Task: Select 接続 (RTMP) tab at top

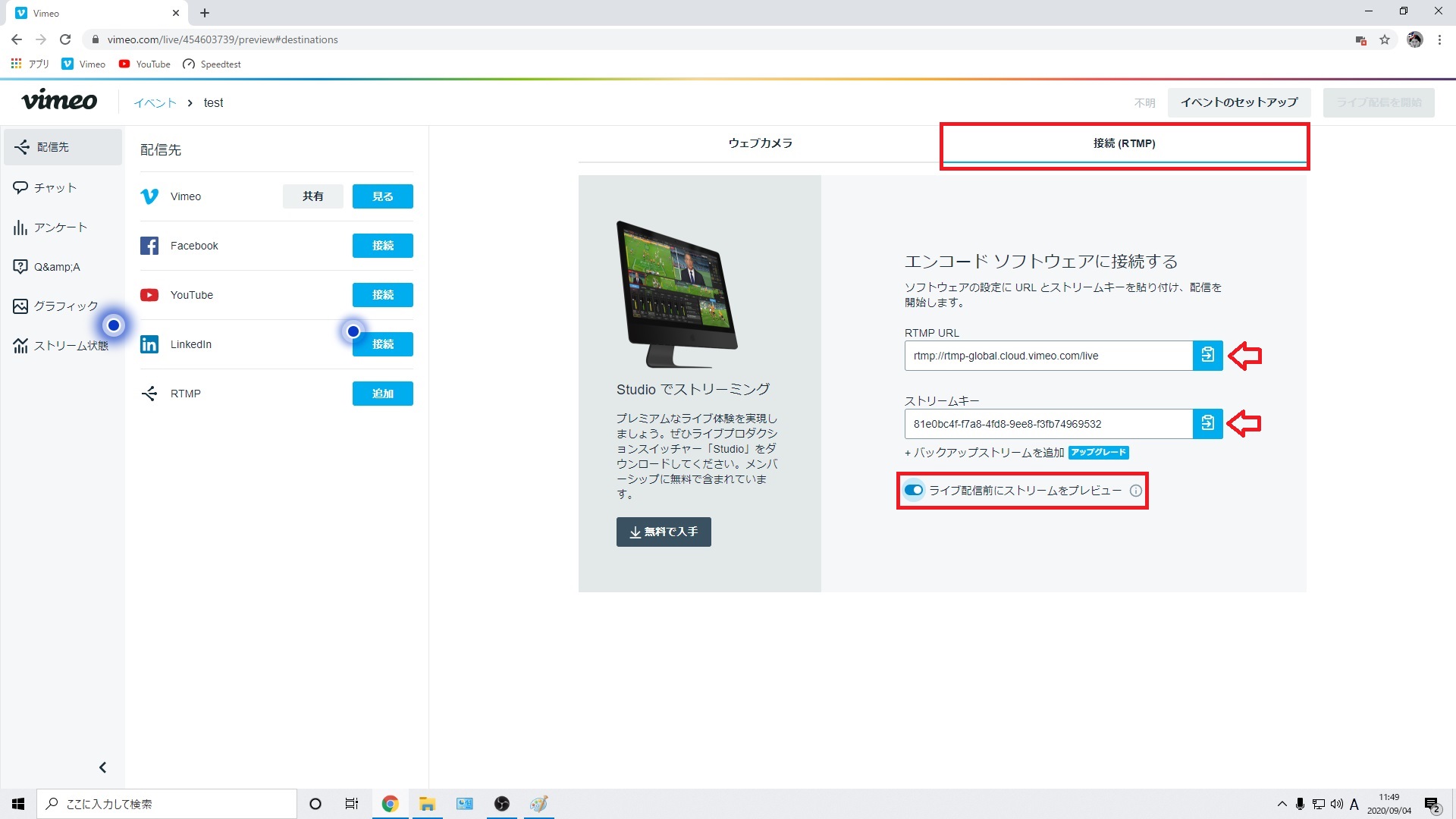Action: click(1123, 143)
